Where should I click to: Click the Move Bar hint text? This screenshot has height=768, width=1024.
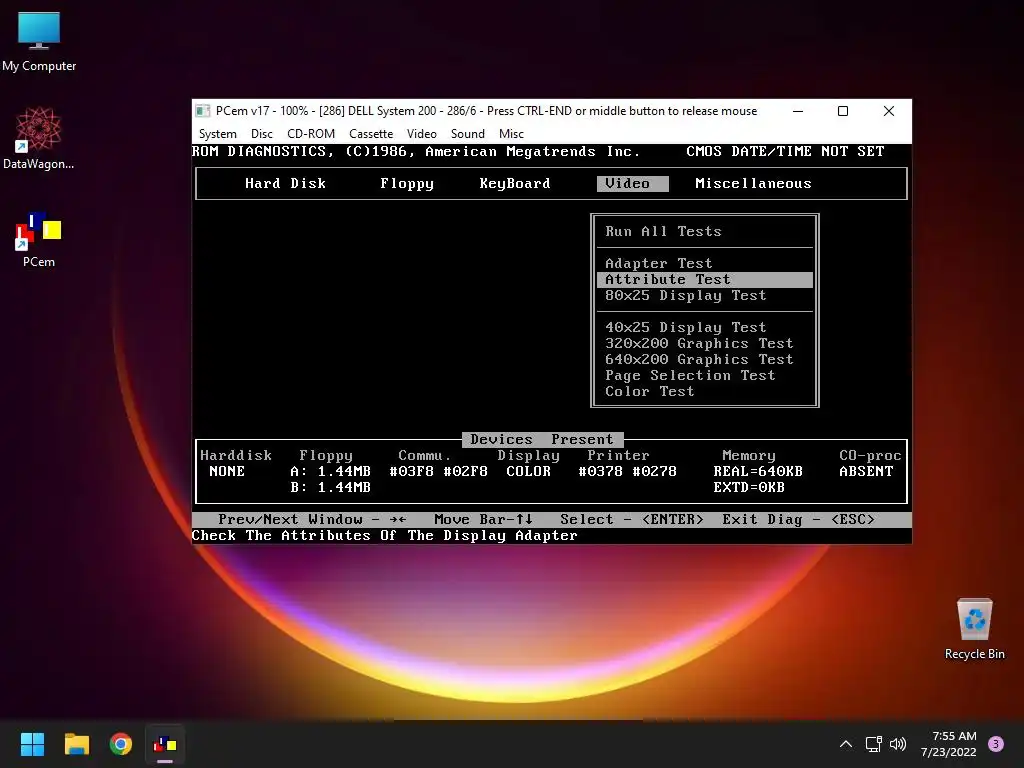pyautogui.click(x=483, y=519)
